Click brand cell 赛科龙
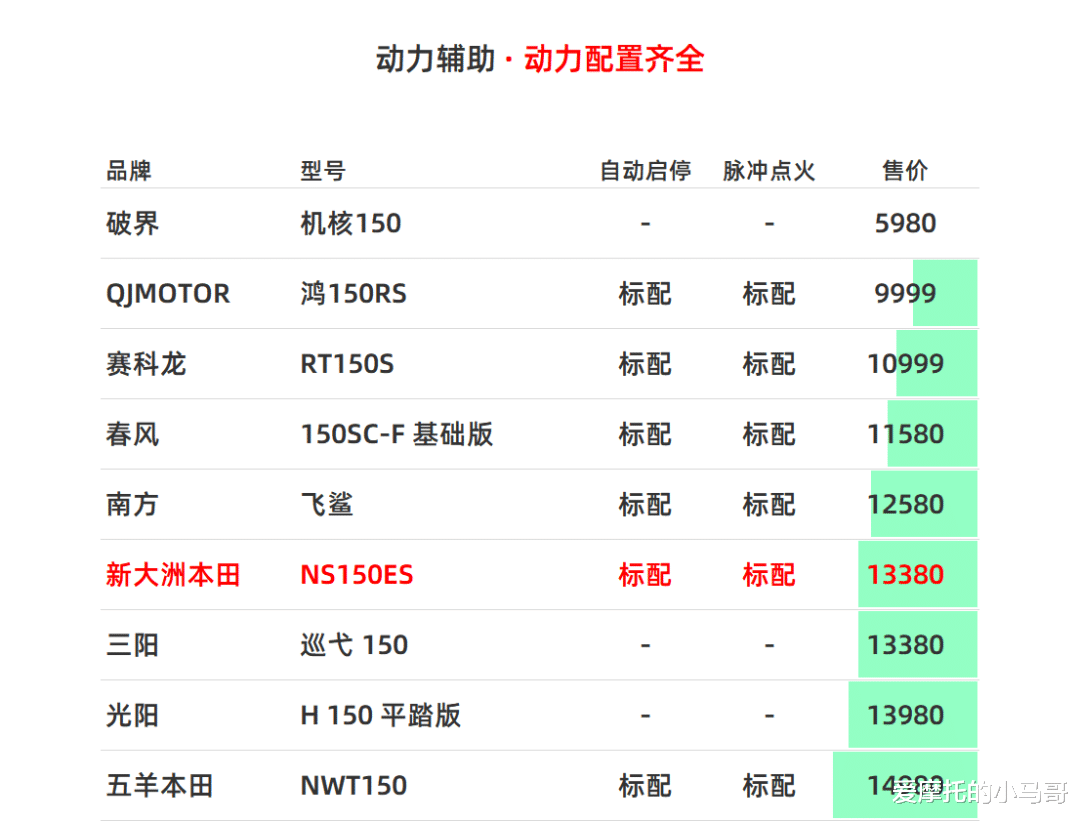1080x821 pixels. point(146,364)
